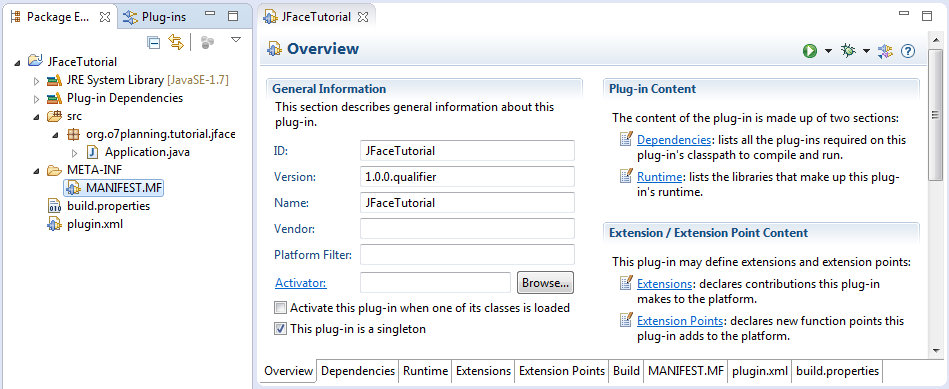Open the MANIFEST.MF bottom tab

(686, 371)
